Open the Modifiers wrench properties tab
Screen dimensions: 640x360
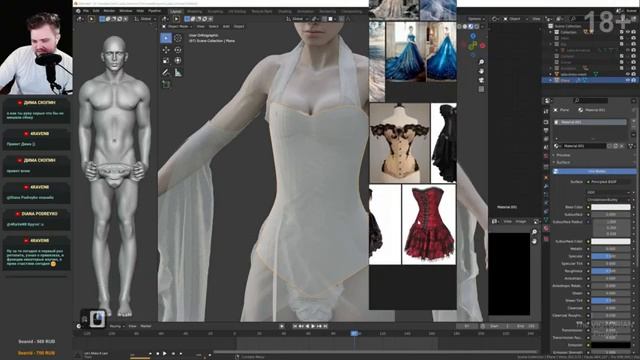pyautogui.click(x=546, y=186)
